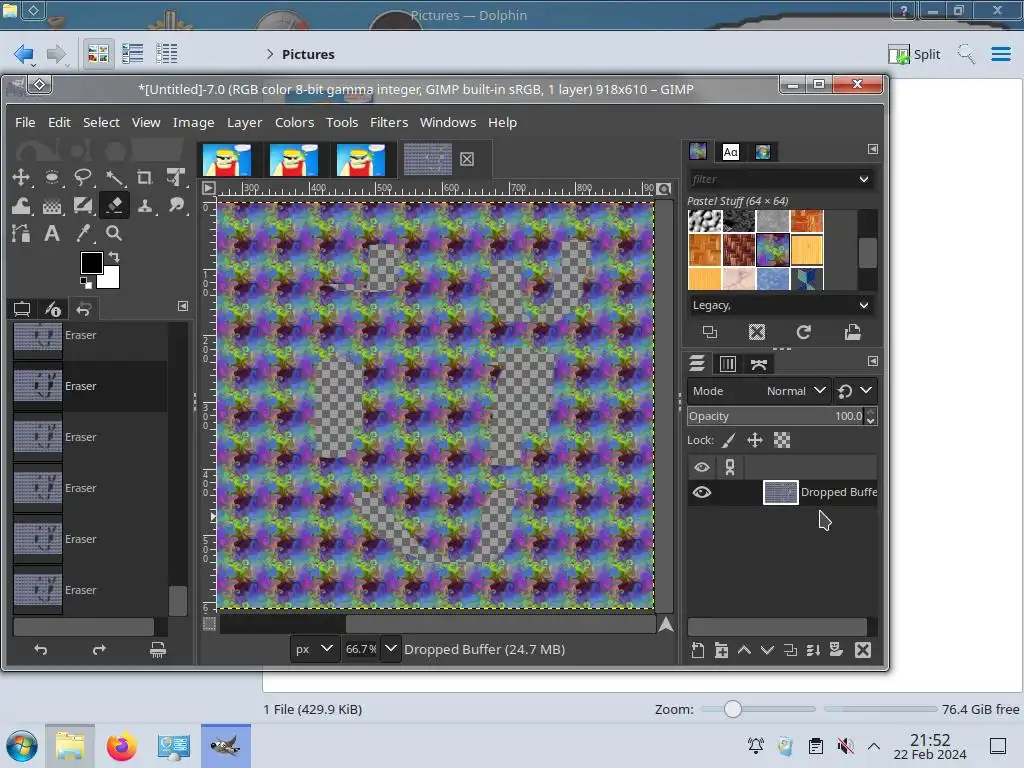The height and width of the screenshot is (768, 1024).
Task: Toggle lock alpha channel checkerboard
Action: click(x=782, y=440)
